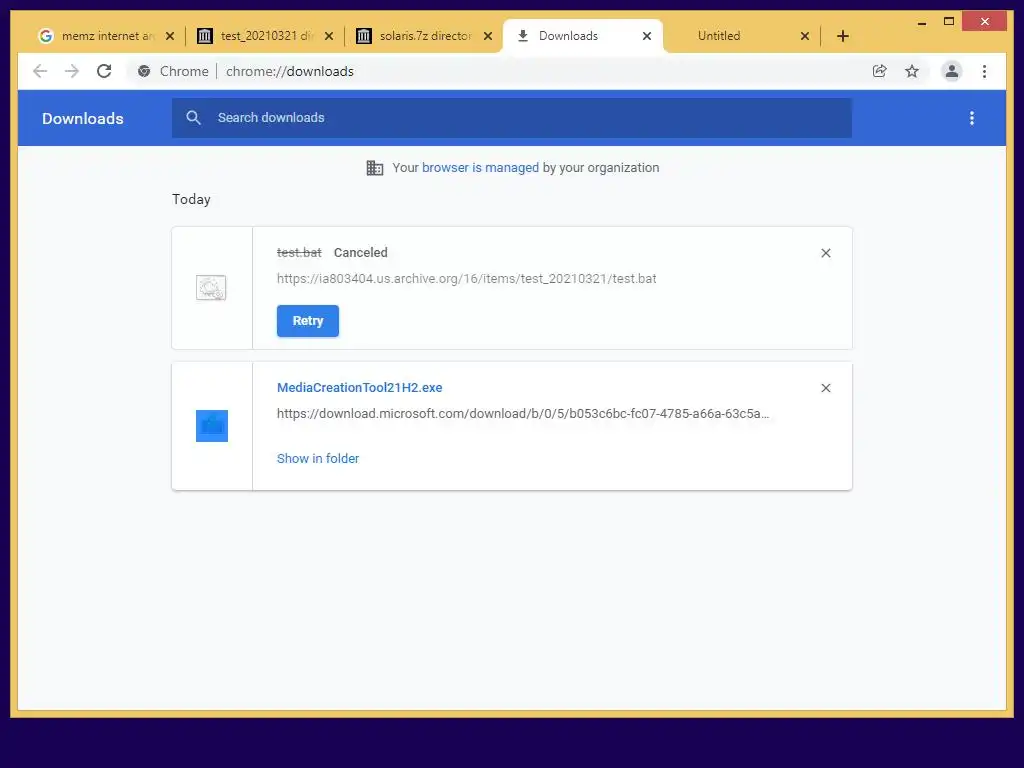Open the user profile avatar
1024x768 pixels.
click(x=952, y=71)
